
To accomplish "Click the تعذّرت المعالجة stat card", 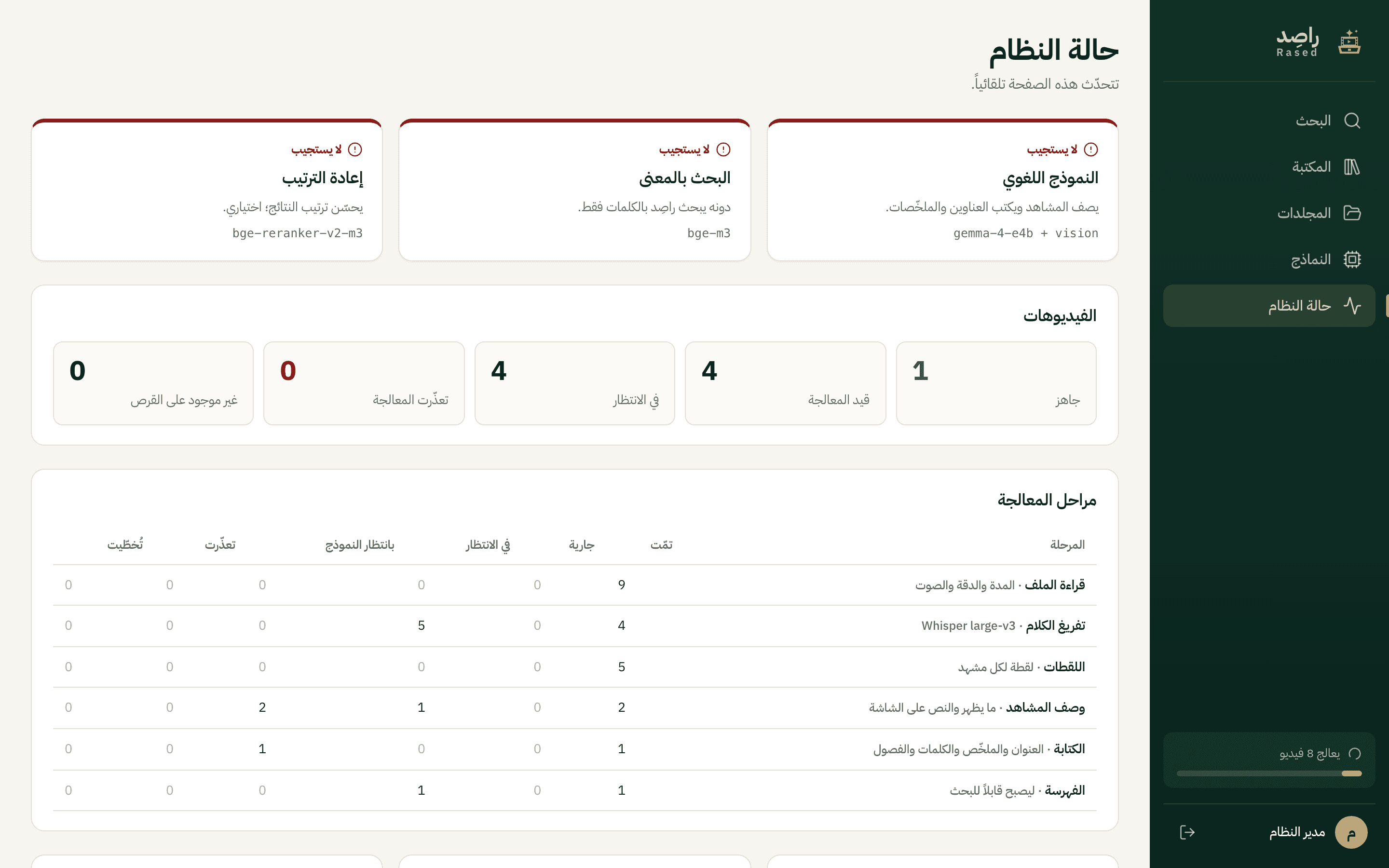I will [x=364, y=383].
